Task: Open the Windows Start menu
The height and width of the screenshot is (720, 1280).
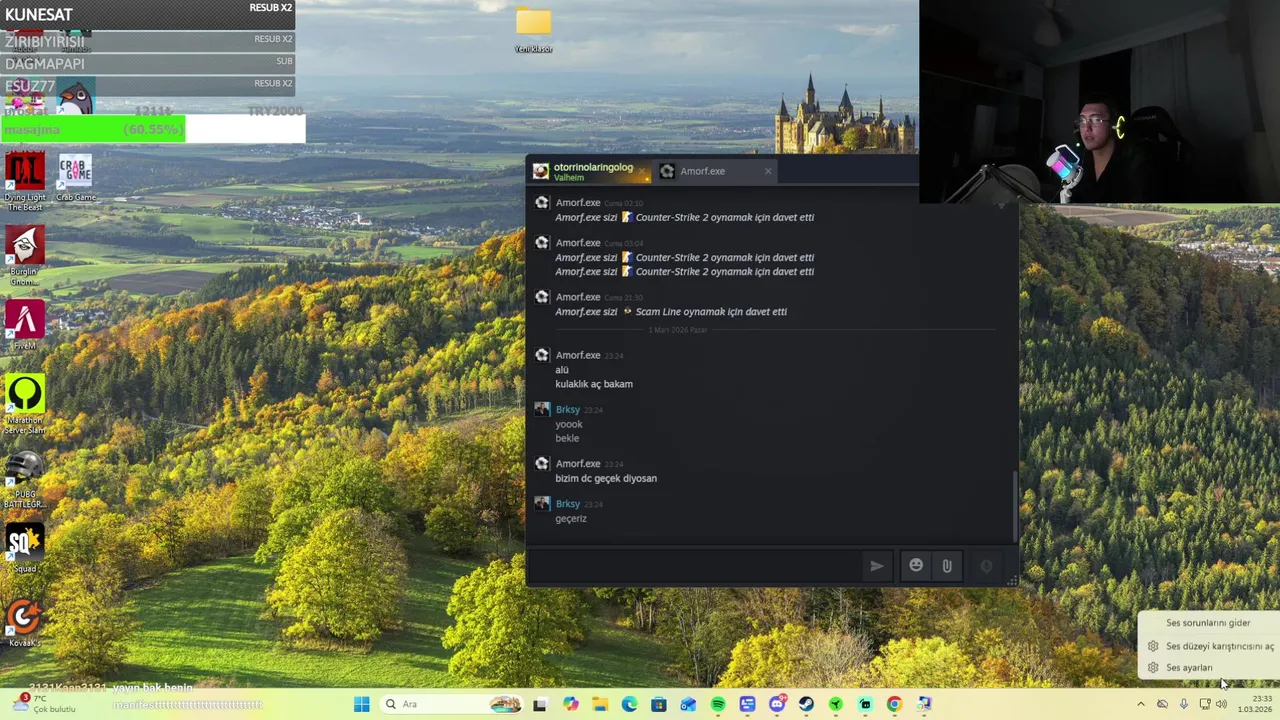Action: 361,704
